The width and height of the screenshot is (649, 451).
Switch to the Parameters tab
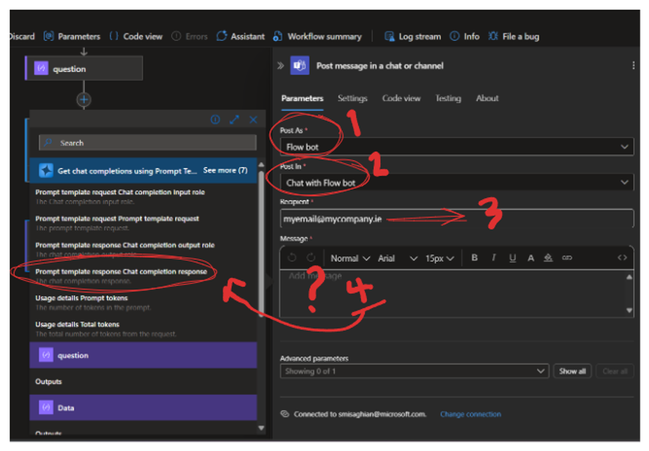tap(302, 98)
